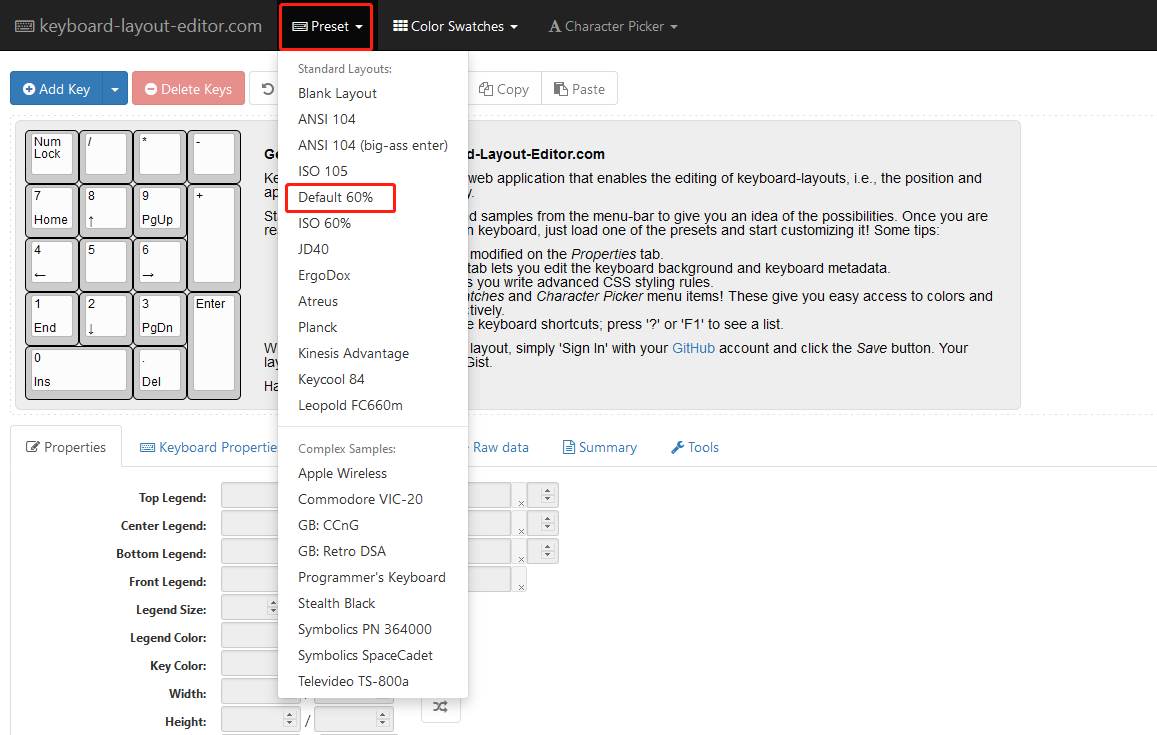Load the Commodore VIC-20 sample
This screenshot has height=735, width=1157.
[x=360, y=499]
